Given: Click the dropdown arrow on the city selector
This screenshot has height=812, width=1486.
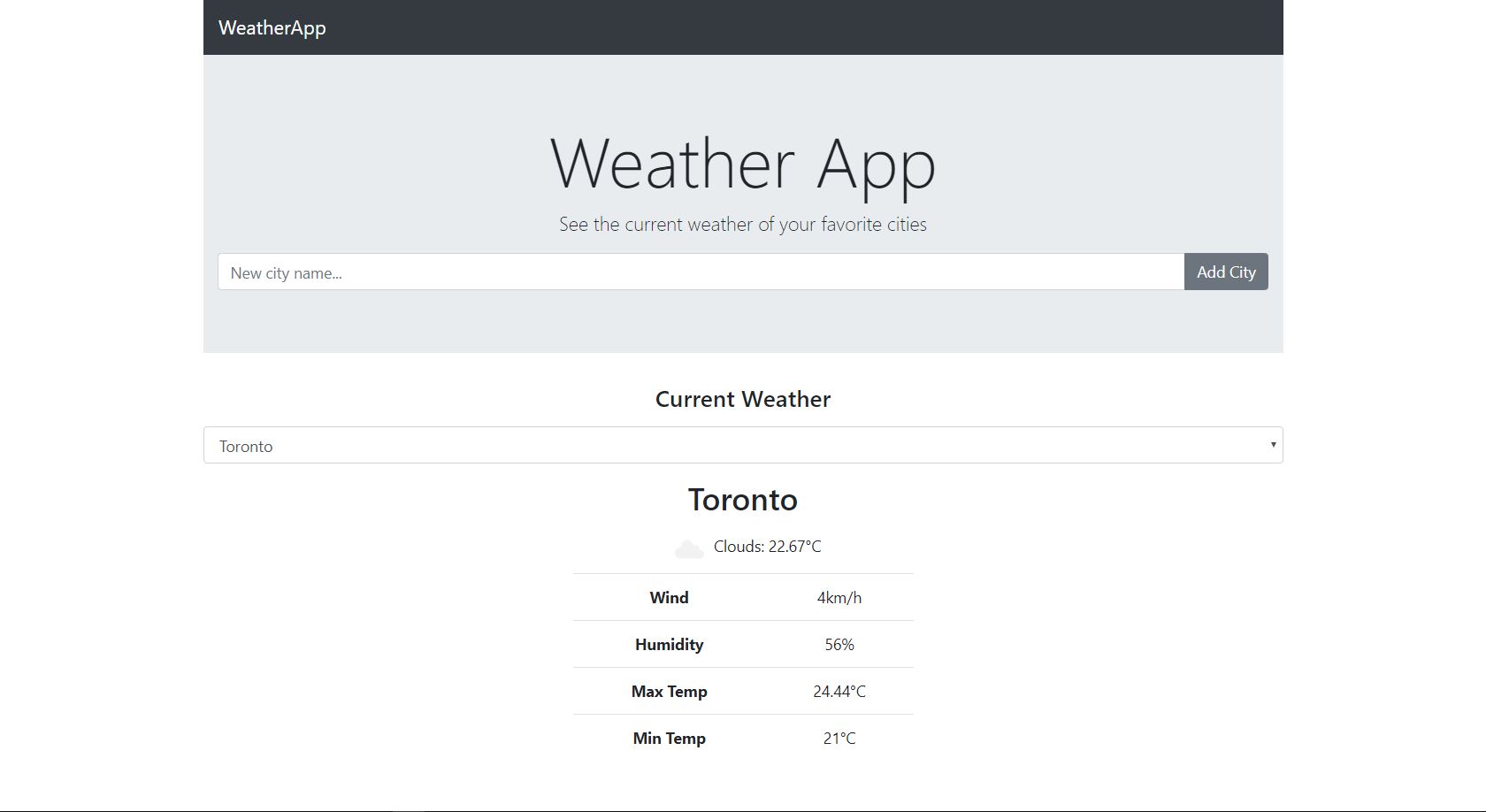Looking at the screenshot, I should pos(1272,444).
